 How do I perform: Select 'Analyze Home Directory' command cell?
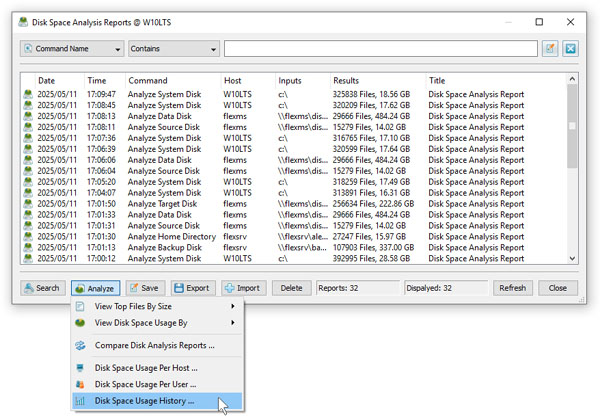point(172,237)
